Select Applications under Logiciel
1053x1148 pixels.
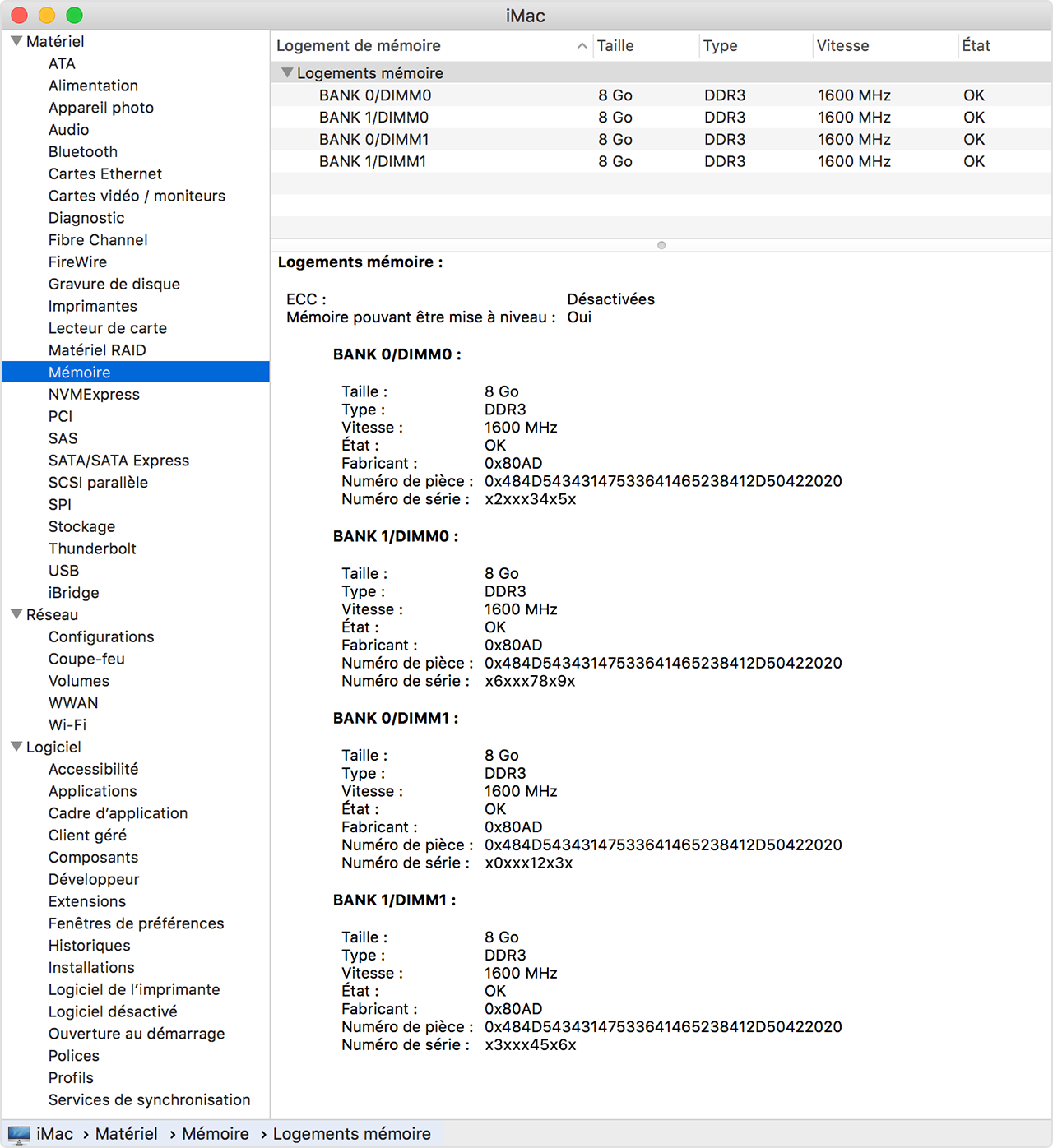92,791
